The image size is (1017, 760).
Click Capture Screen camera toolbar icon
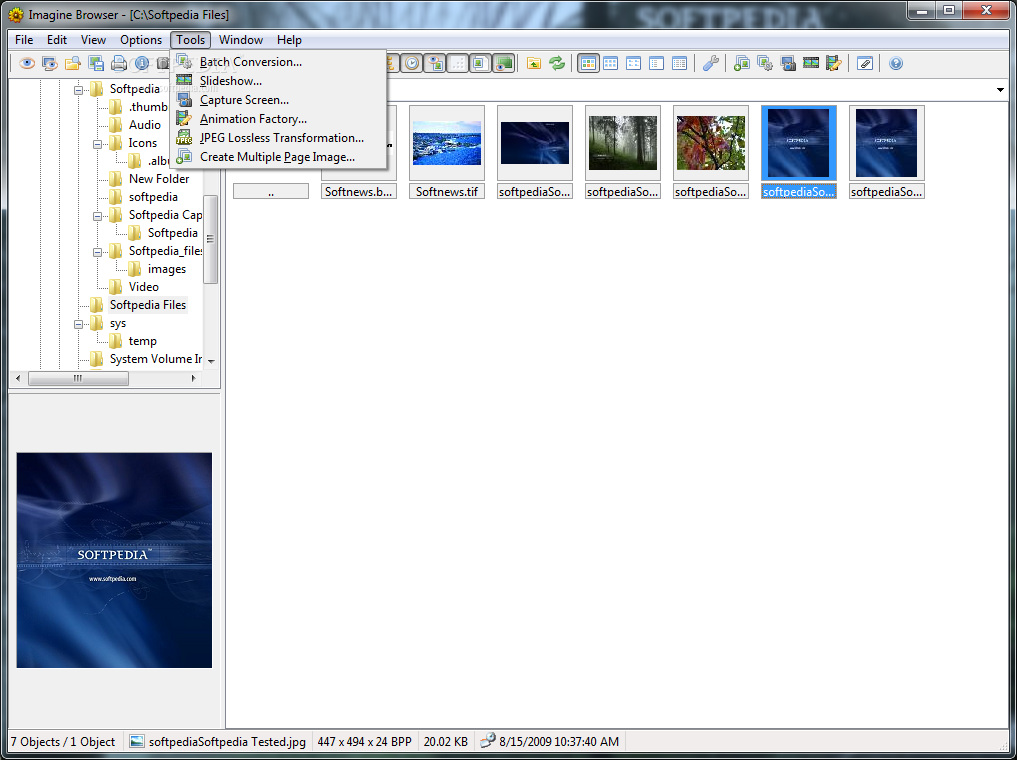click(x=788, y=64)
